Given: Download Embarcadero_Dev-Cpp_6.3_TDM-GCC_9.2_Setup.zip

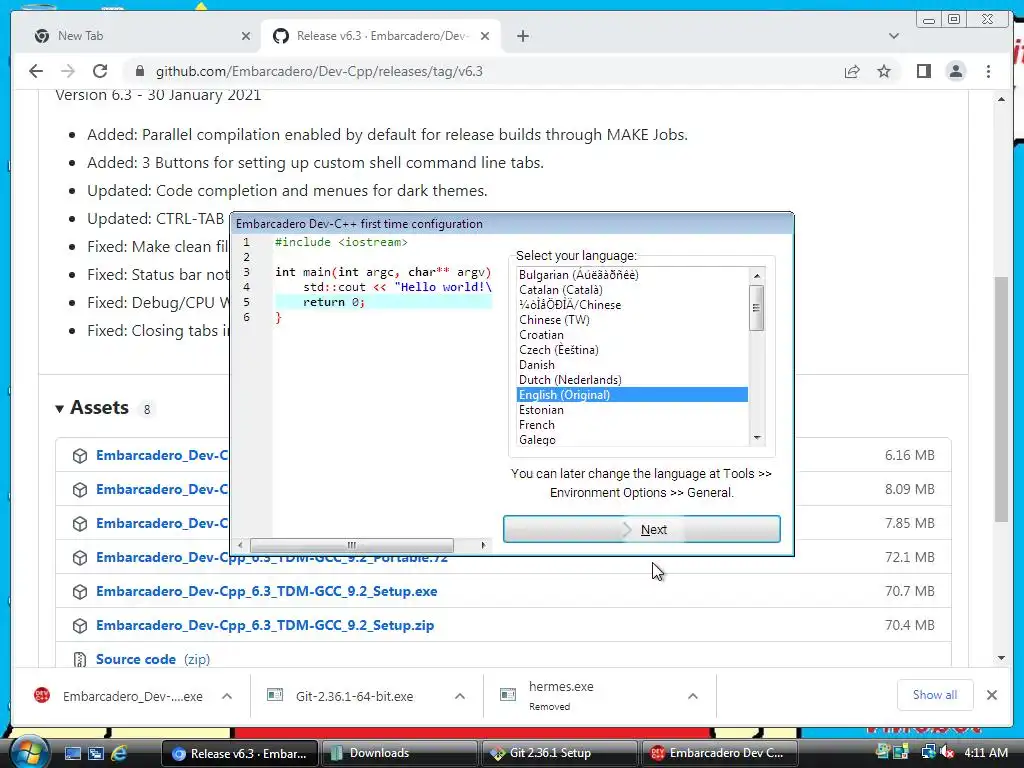Looking at the screenshot, I should 264,625.
